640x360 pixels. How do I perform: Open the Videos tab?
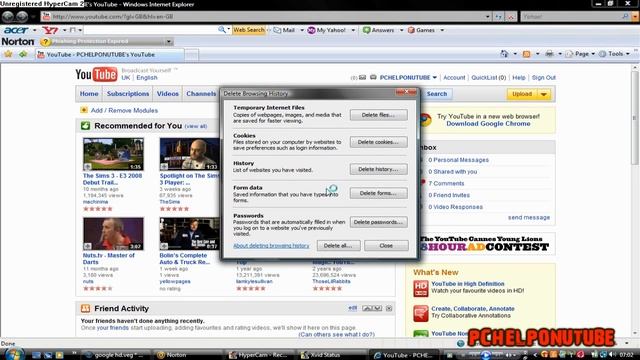click(x=168, y=94)
